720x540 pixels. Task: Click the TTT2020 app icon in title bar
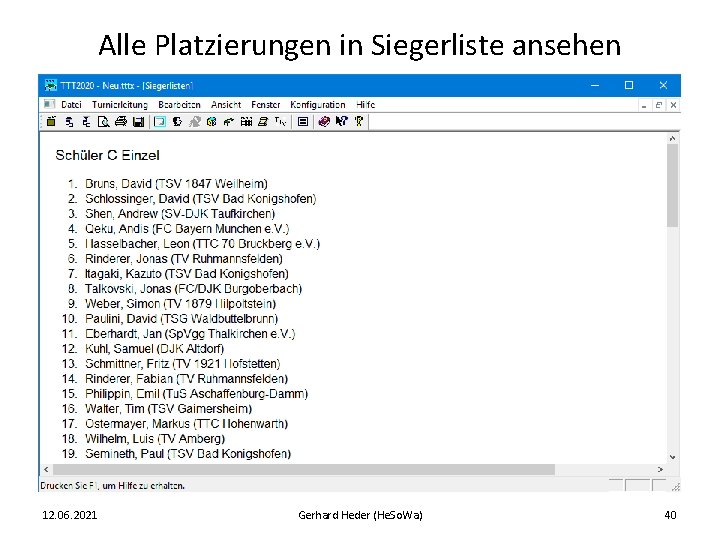click(51, 85)
